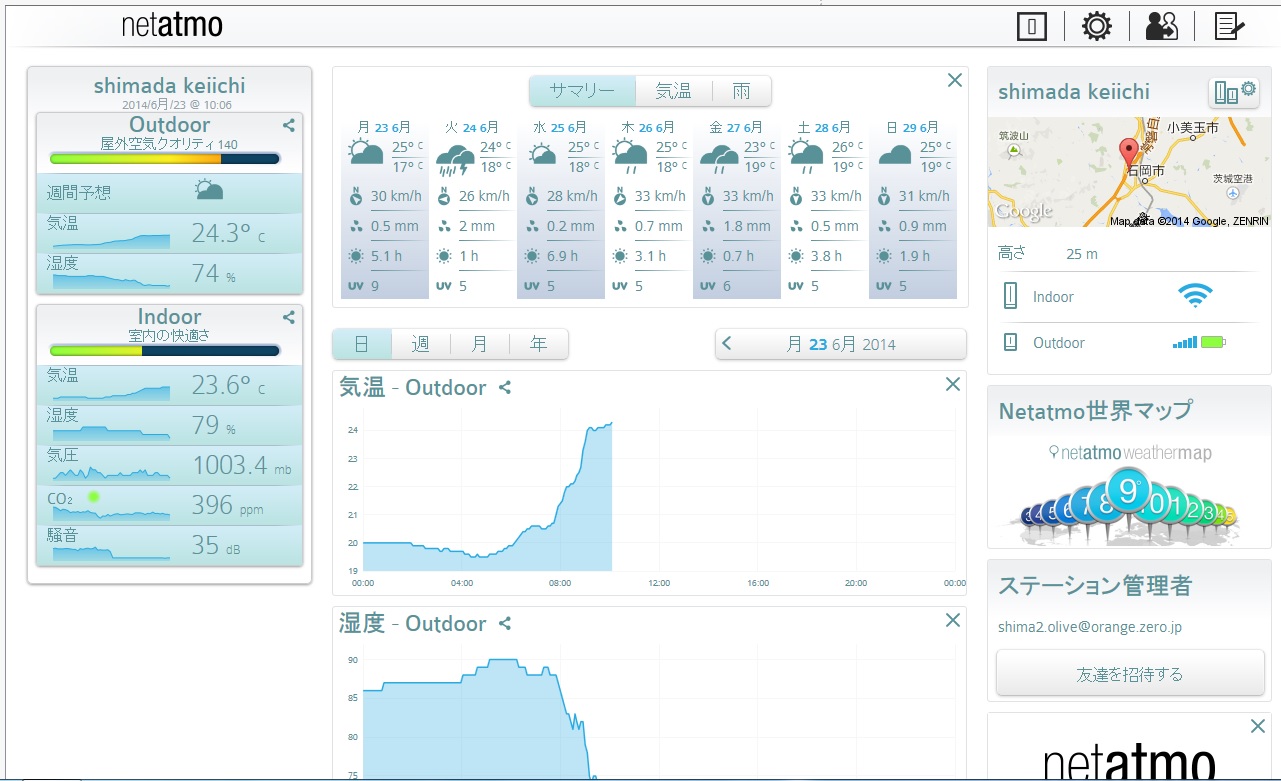Share the 気温 - Outdoor chart
The image size is (1281, 781).
click(x=505, y=387)
